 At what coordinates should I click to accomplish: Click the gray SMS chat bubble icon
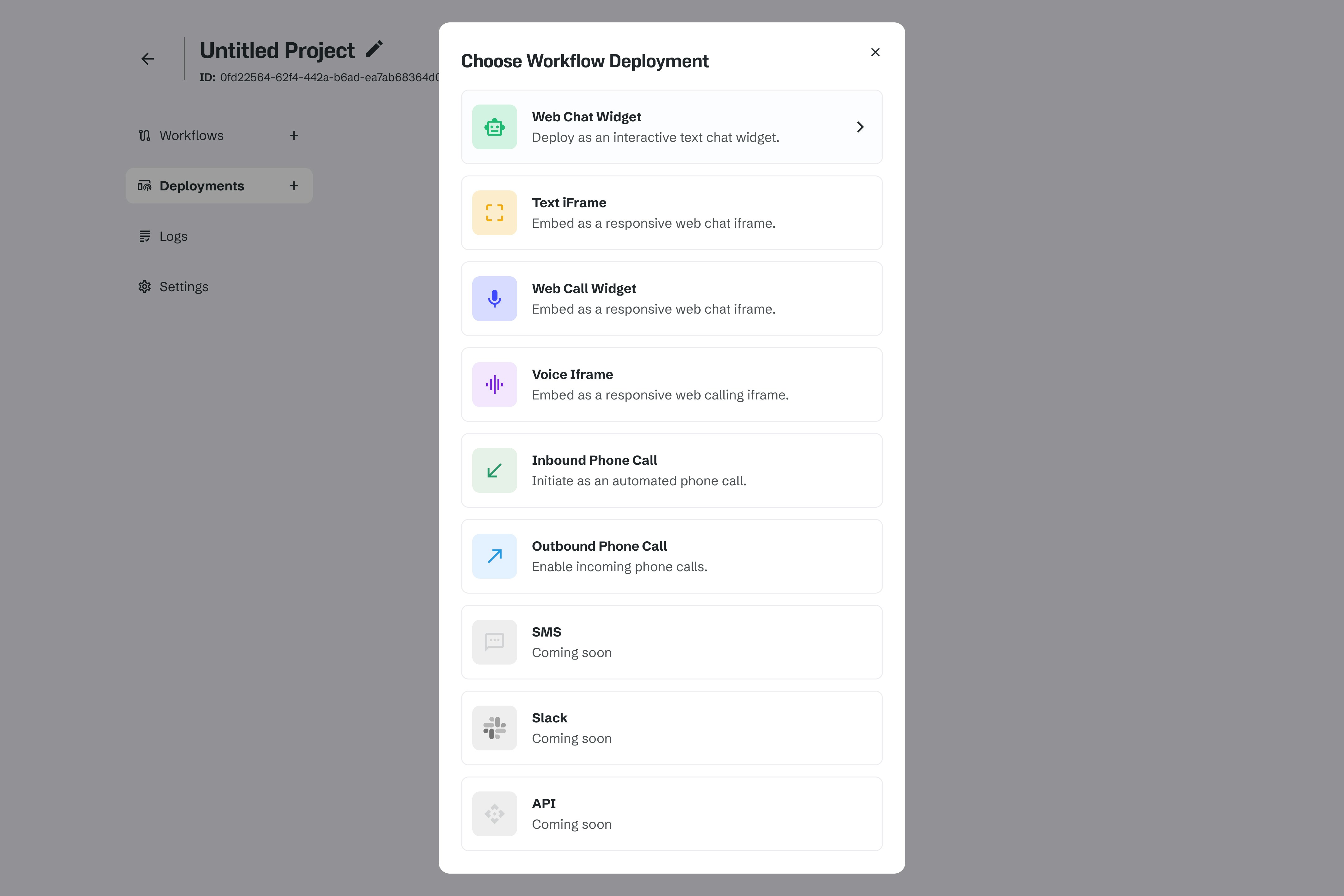tap(494, 642)
